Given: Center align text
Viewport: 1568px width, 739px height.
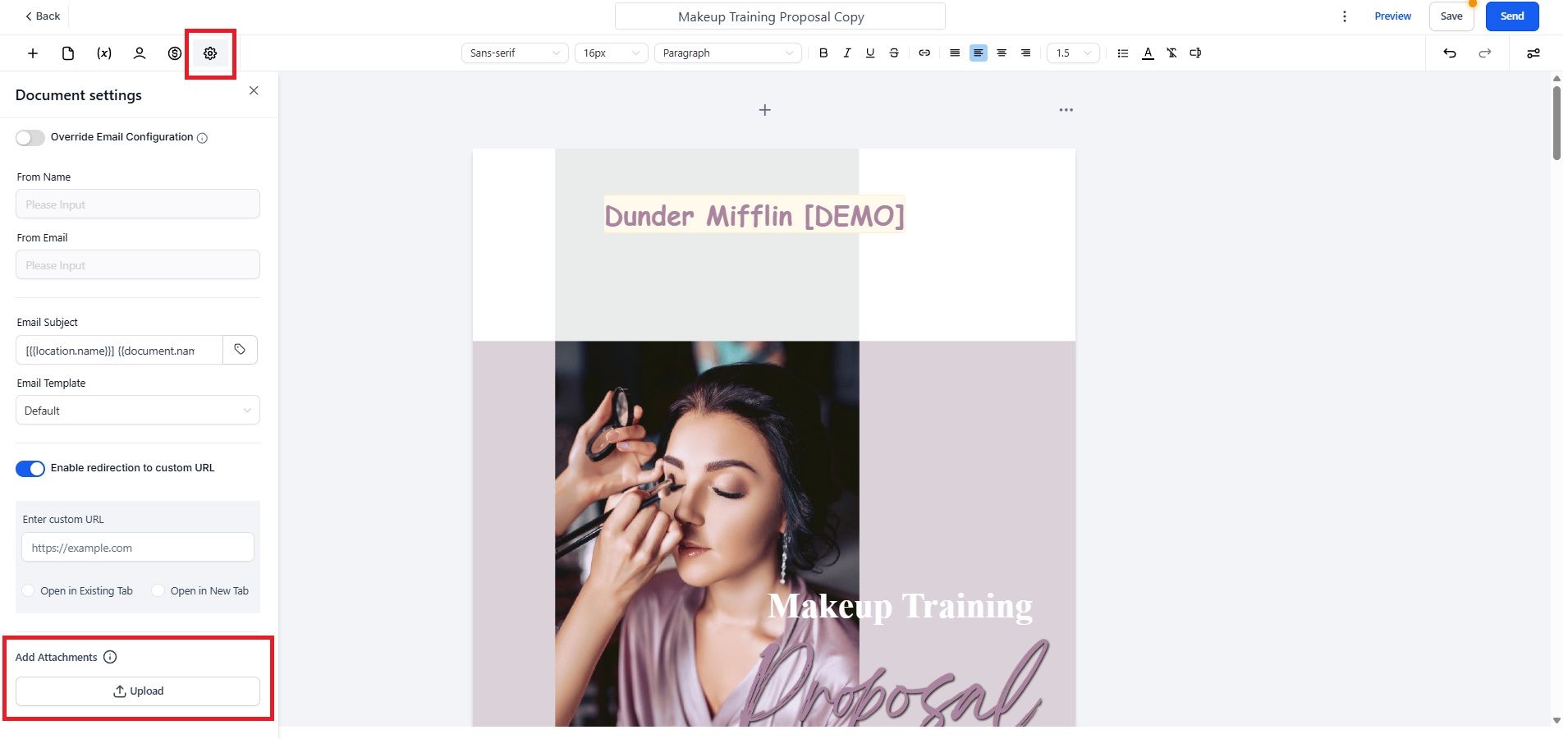Looking at the screenshot, I should (x=1002, y=53).
